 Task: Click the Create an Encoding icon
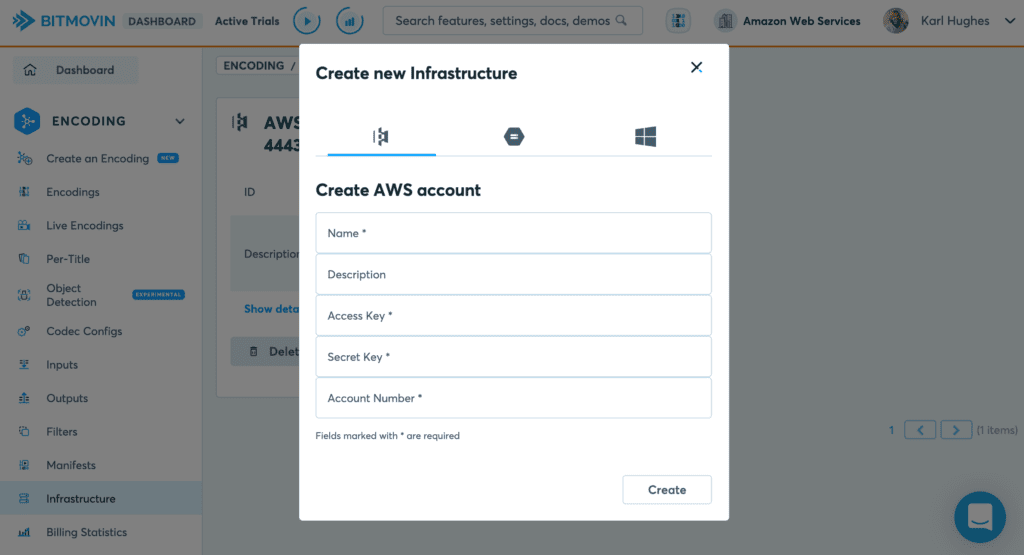25,158
